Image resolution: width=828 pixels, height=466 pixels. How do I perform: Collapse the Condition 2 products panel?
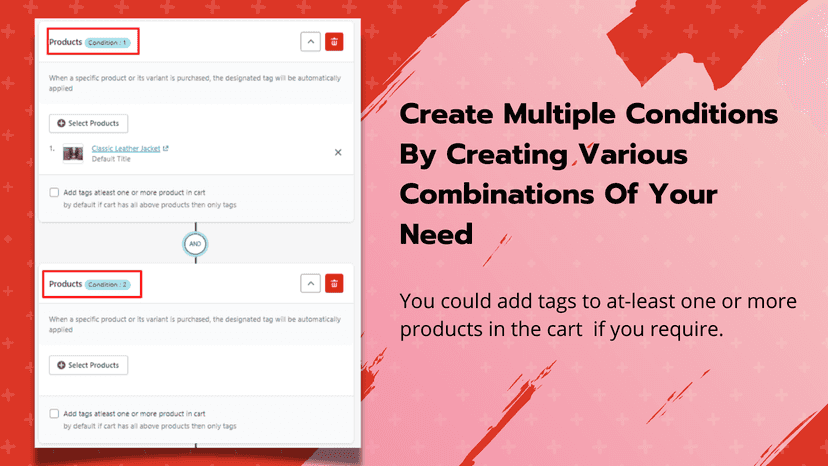click(310, 284)
